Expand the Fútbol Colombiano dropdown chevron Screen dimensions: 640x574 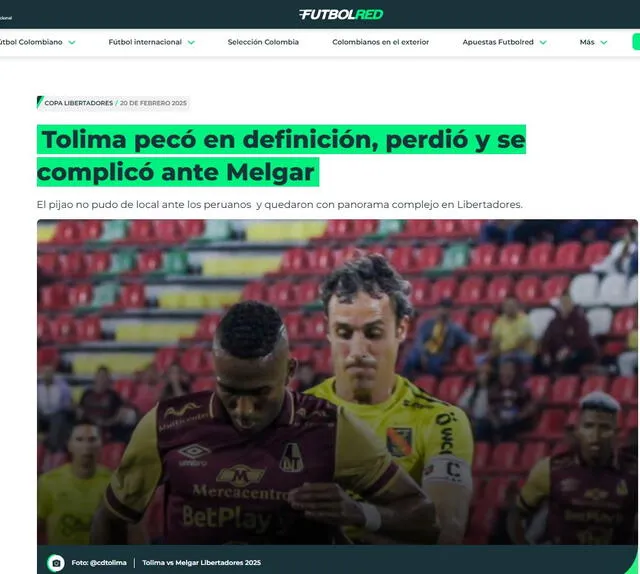tap(72, 42)
